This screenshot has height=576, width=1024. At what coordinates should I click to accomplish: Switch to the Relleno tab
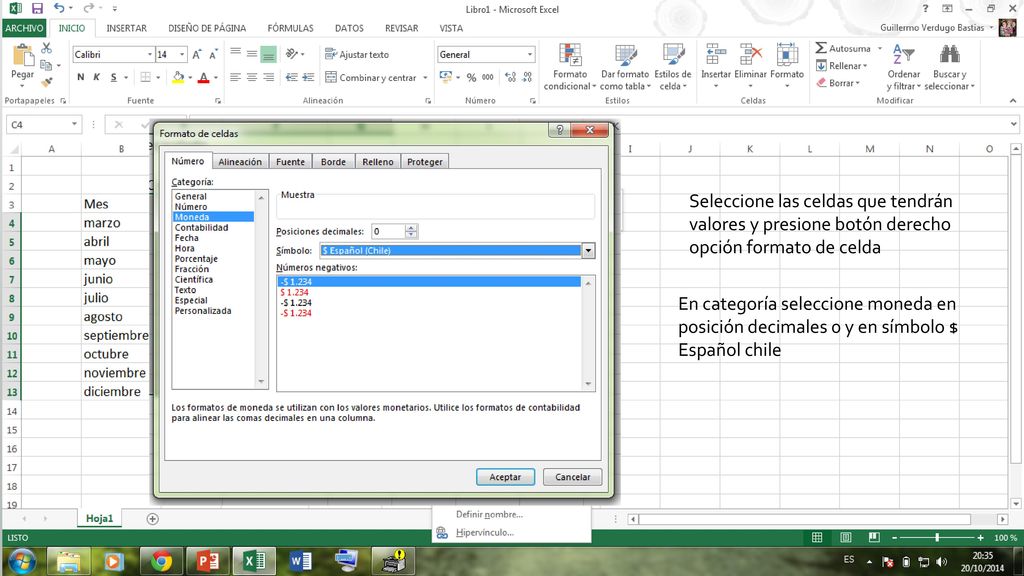(x=378, y=162)
